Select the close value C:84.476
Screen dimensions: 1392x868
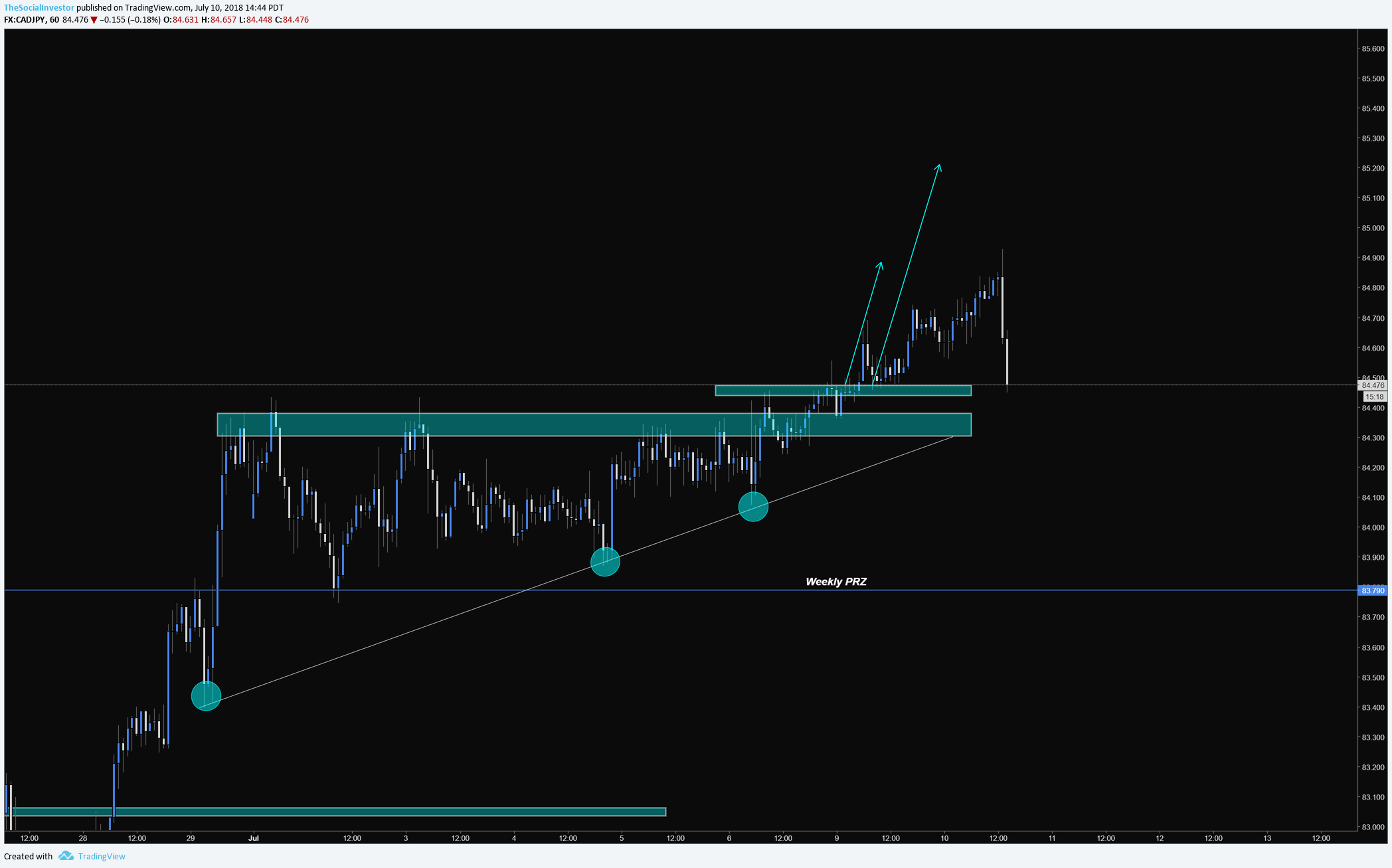pos(292,20)
